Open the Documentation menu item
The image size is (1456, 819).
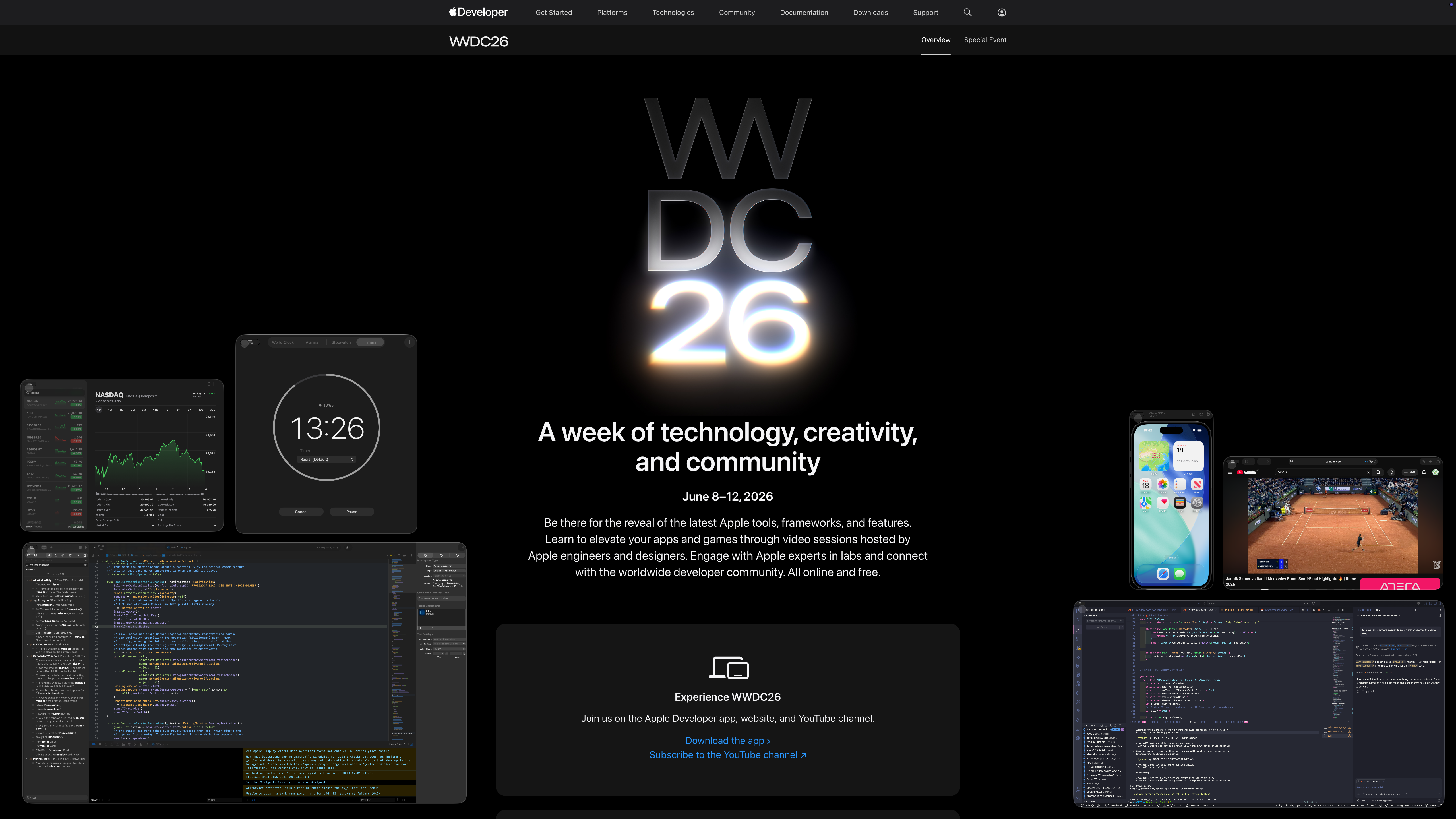(x=804, y=13)
